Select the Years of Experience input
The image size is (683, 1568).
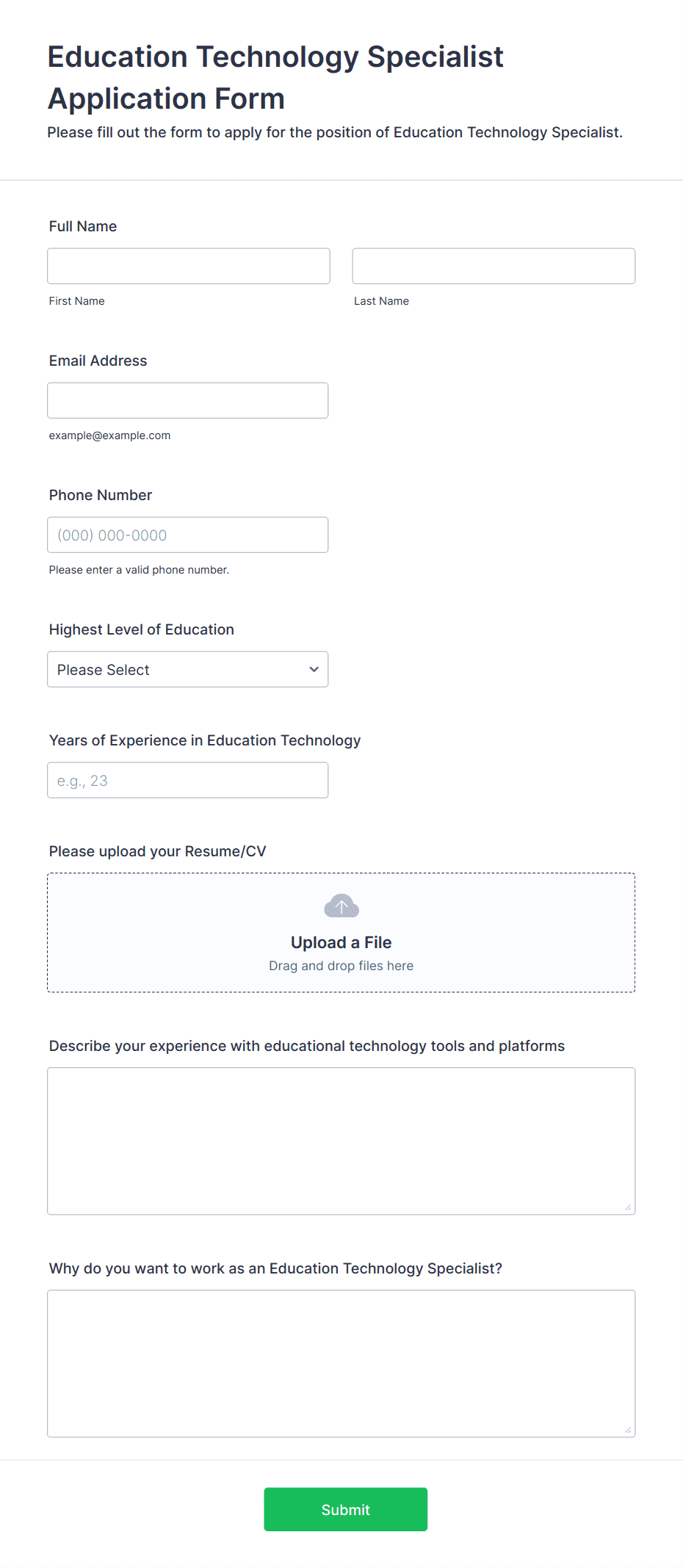pyautogui.click(x=188, y=780)
